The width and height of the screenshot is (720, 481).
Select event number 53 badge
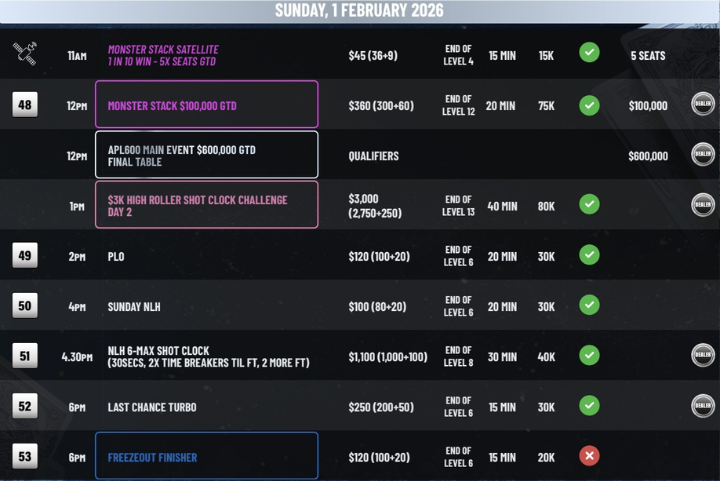pos(25,456)
